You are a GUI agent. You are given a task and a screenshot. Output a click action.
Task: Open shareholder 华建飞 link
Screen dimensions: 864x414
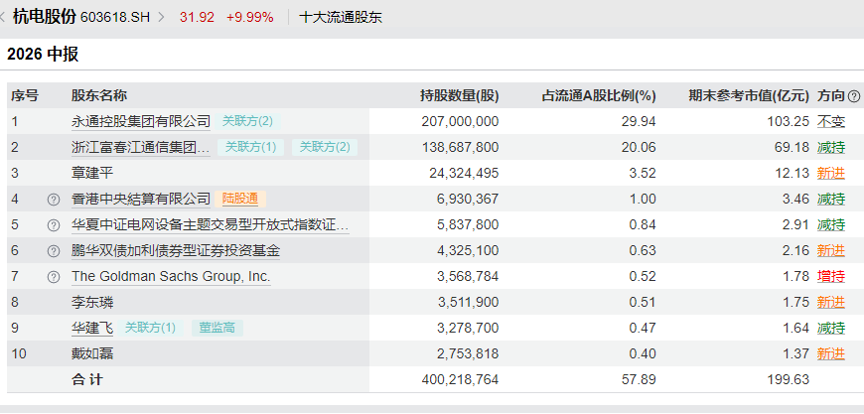[x=92, y=328]
